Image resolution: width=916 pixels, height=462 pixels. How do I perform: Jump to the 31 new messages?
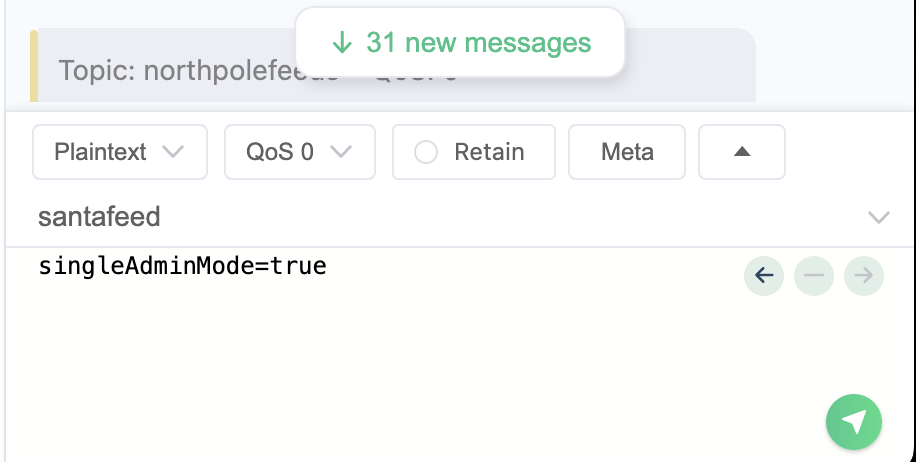[x=460, y=42]
